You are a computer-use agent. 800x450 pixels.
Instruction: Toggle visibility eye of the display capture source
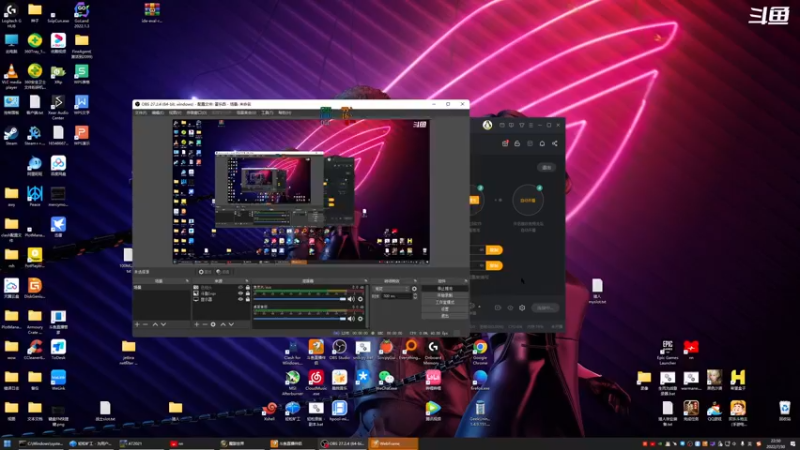240,299
